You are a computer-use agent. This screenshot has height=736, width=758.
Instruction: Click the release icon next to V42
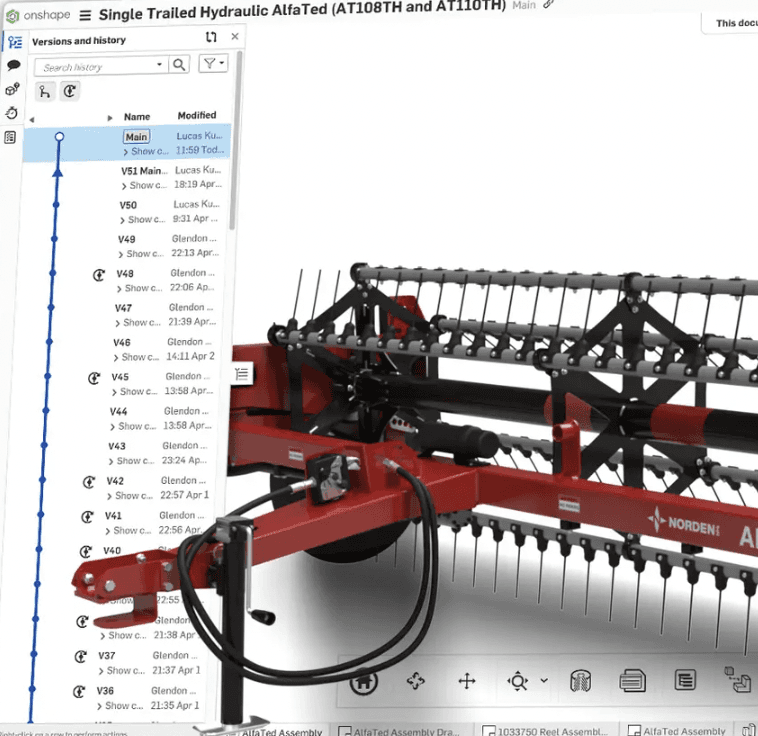[x=89, y=482]
